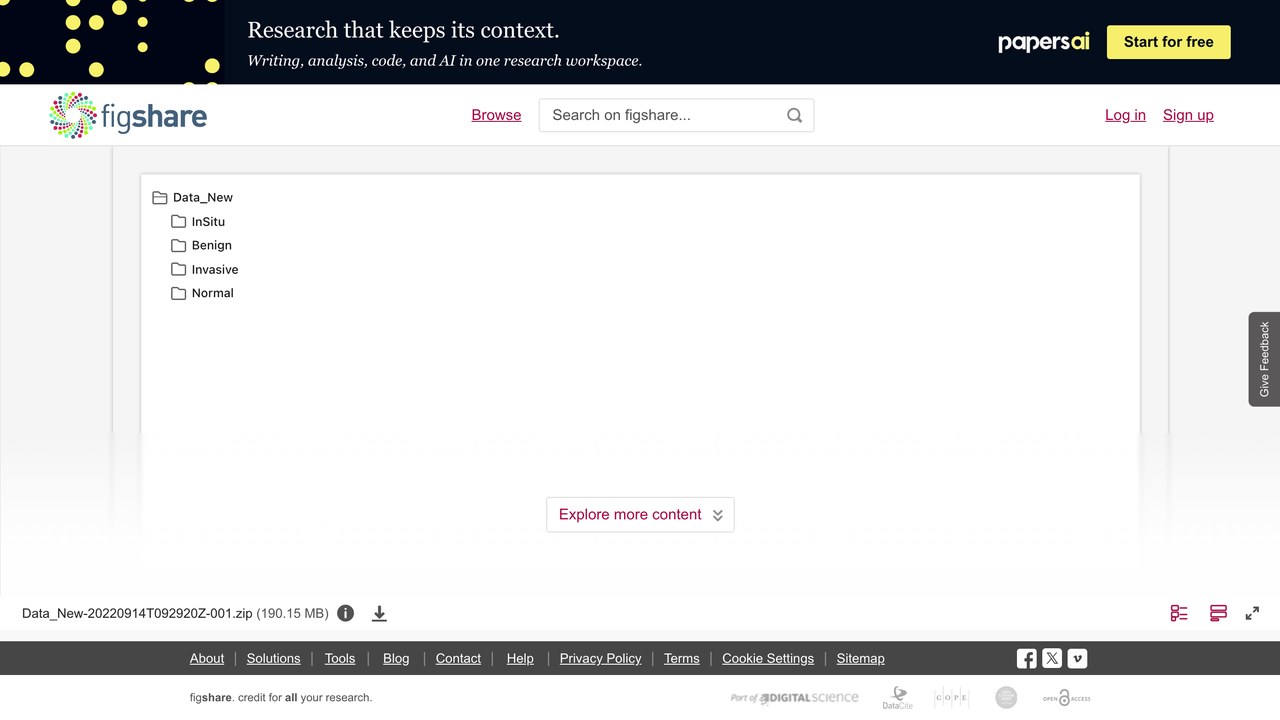1280x720 pixels.
Task: Open the Blog footer link
Action: pos(396,658)
